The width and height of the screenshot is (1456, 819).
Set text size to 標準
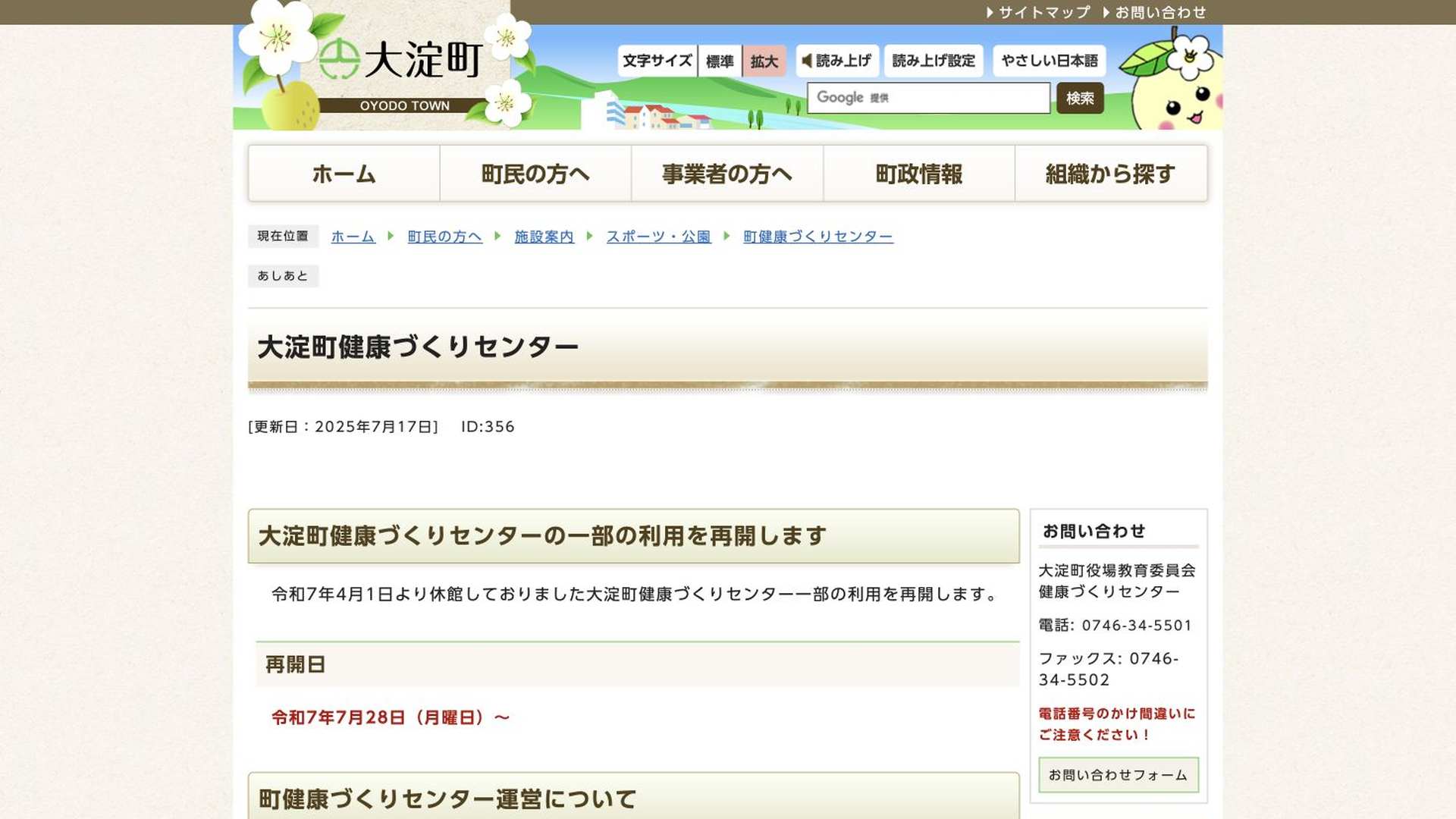coord(720,61)
